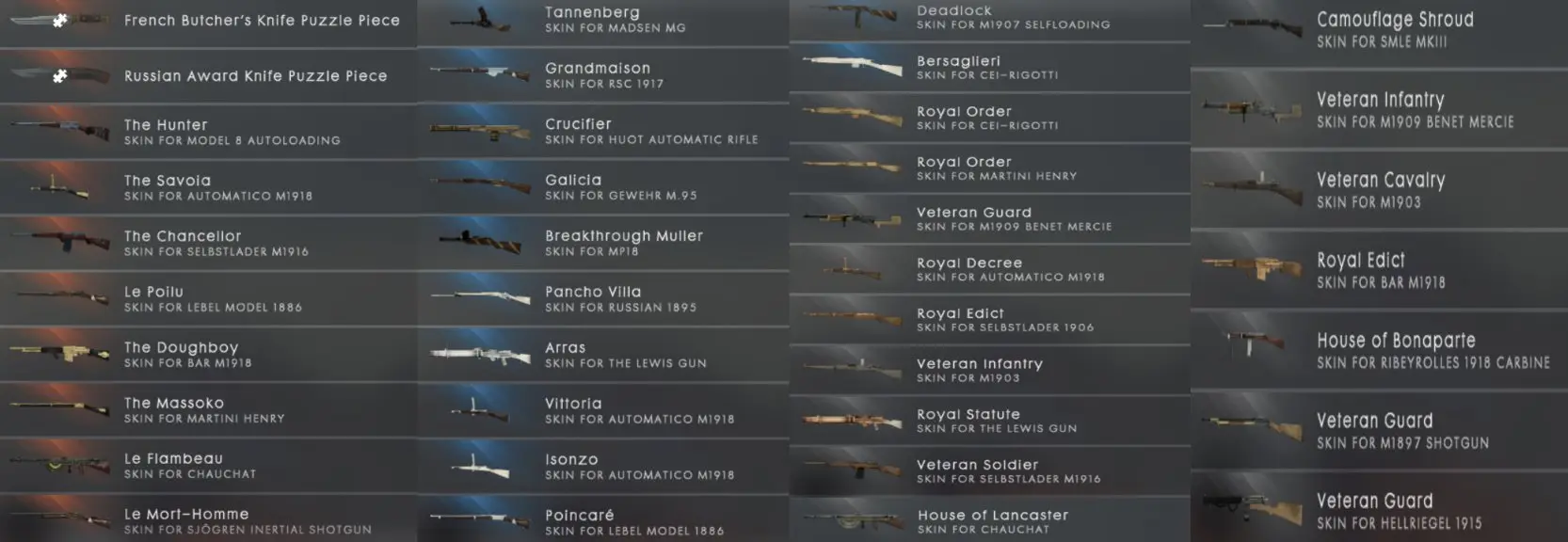Screen dimensions: 1568x542
Task: Select Veteran Guard Hellriegel 1915 skin
Action: click(1379, 508)
